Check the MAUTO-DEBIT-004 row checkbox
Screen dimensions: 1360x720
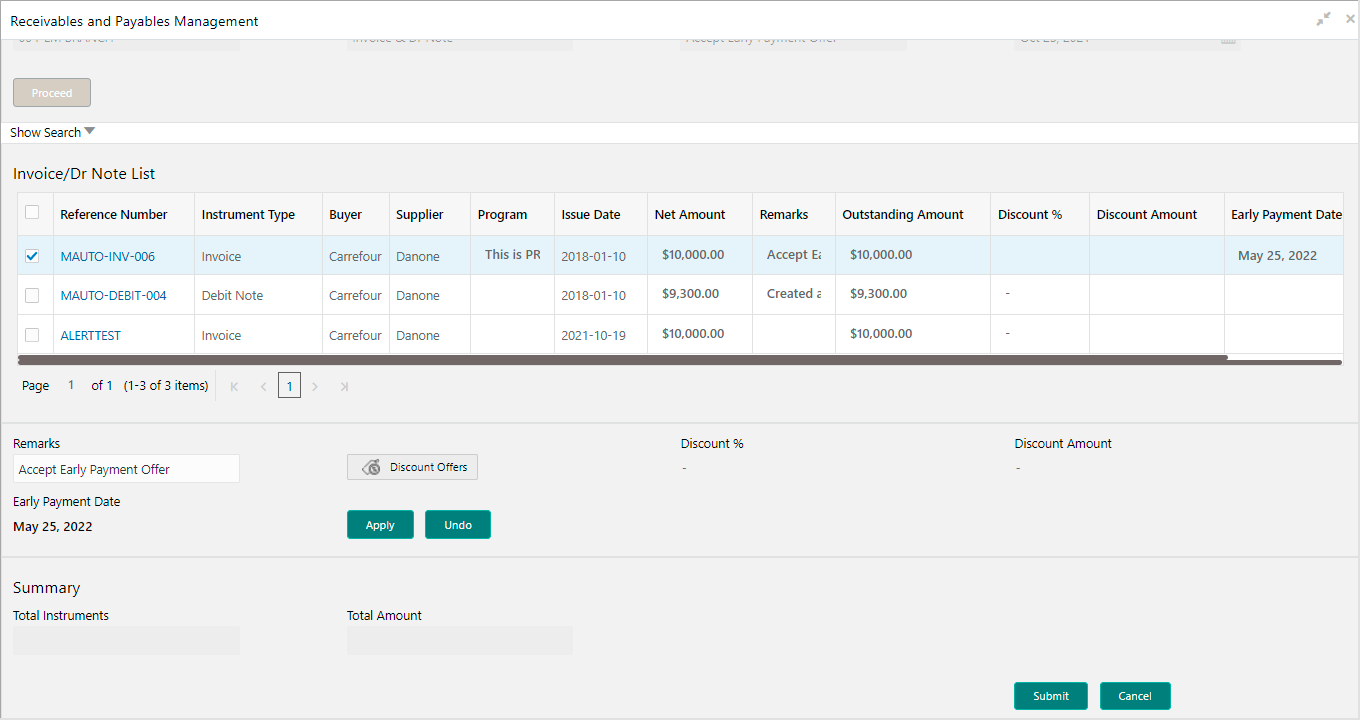(x=32, y=295)
